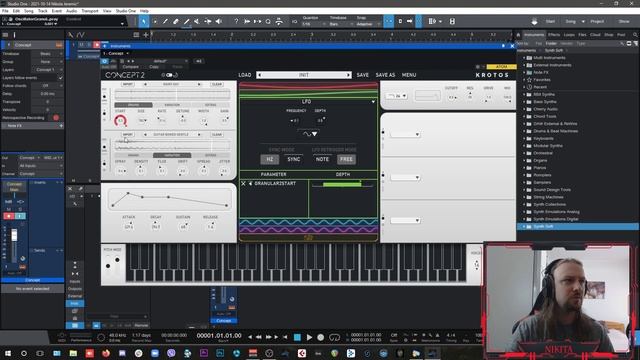640x360 pixels.
Task: Open the plugin MENU button
Action: 409,75
